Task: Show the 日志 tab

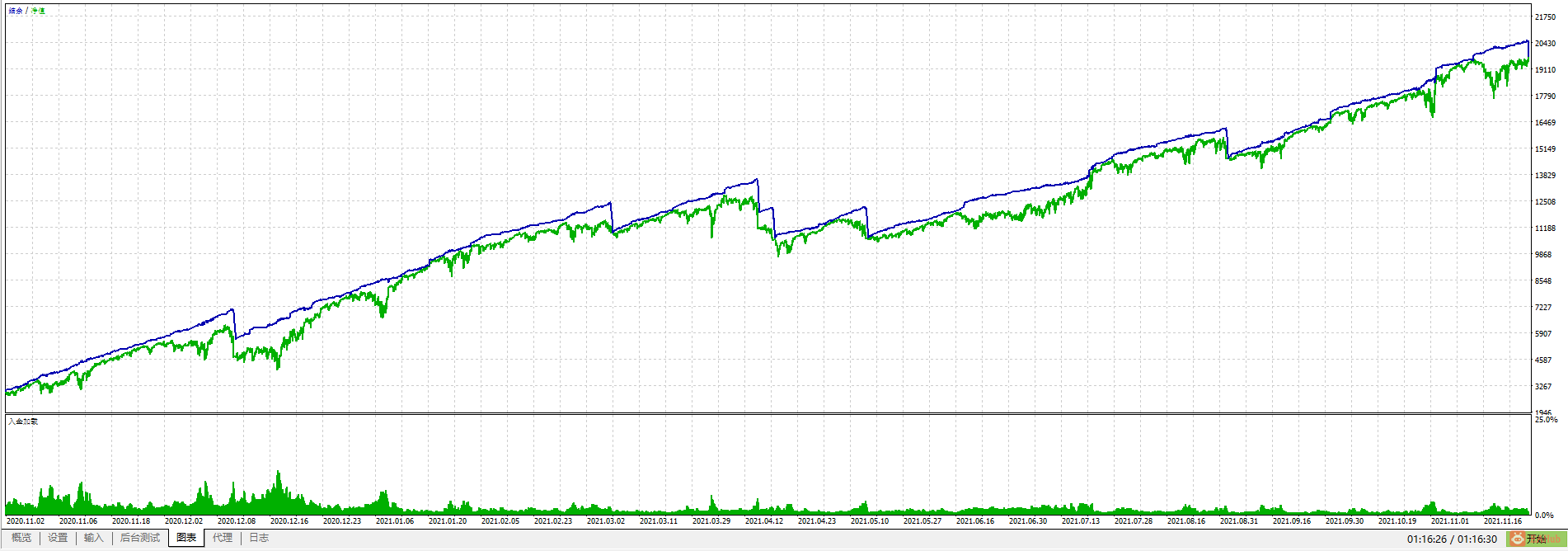Action: coord(259,538)
